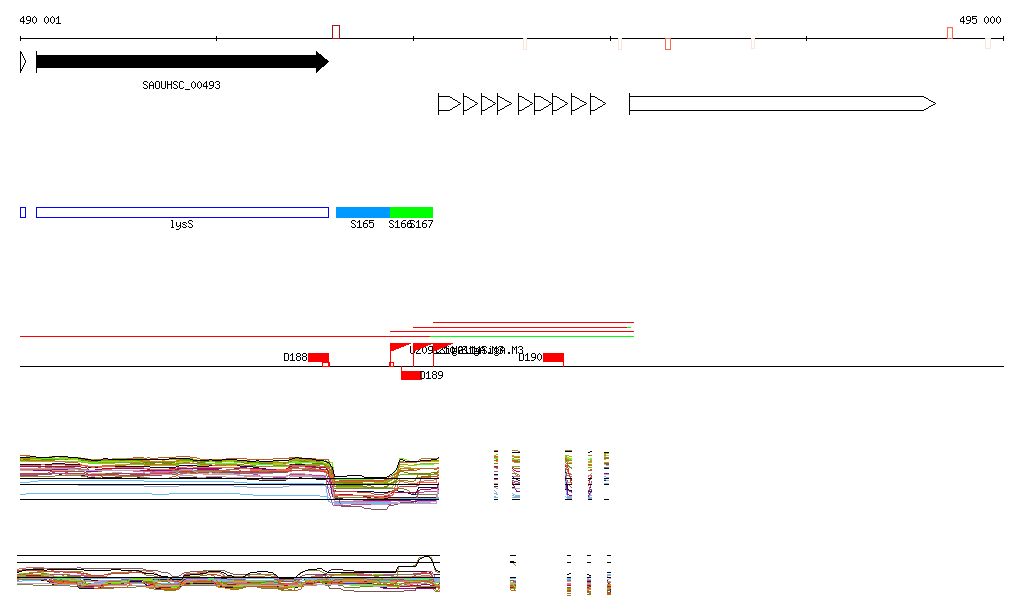Click the D189 label
The image size is (1024, 611).
point(432,375)
